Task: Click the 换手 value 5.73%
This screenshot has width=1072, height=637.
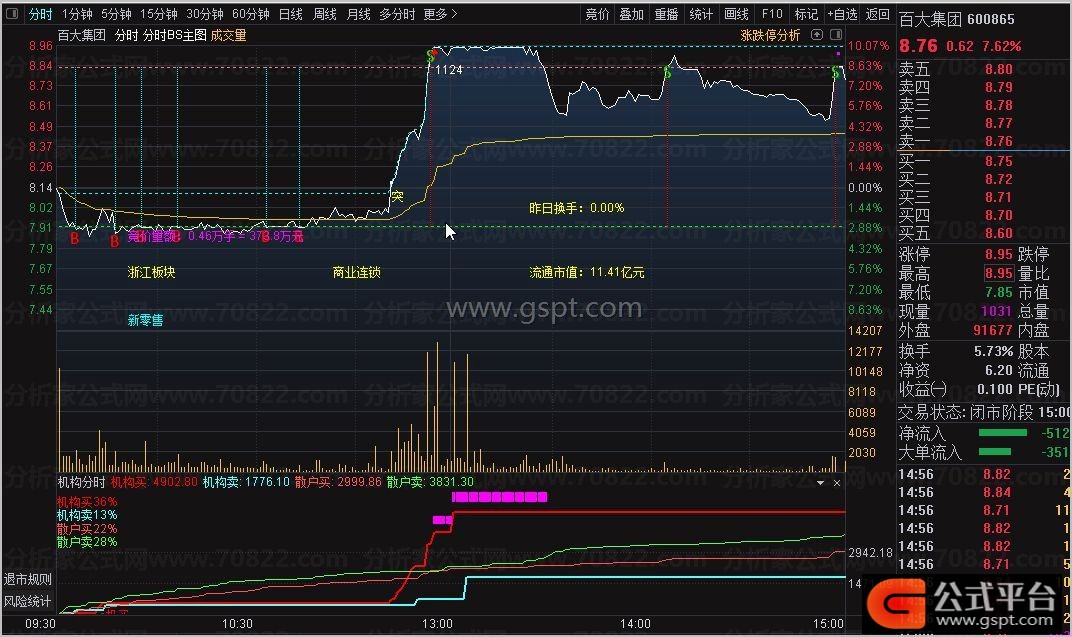Action: pos(993,351)
